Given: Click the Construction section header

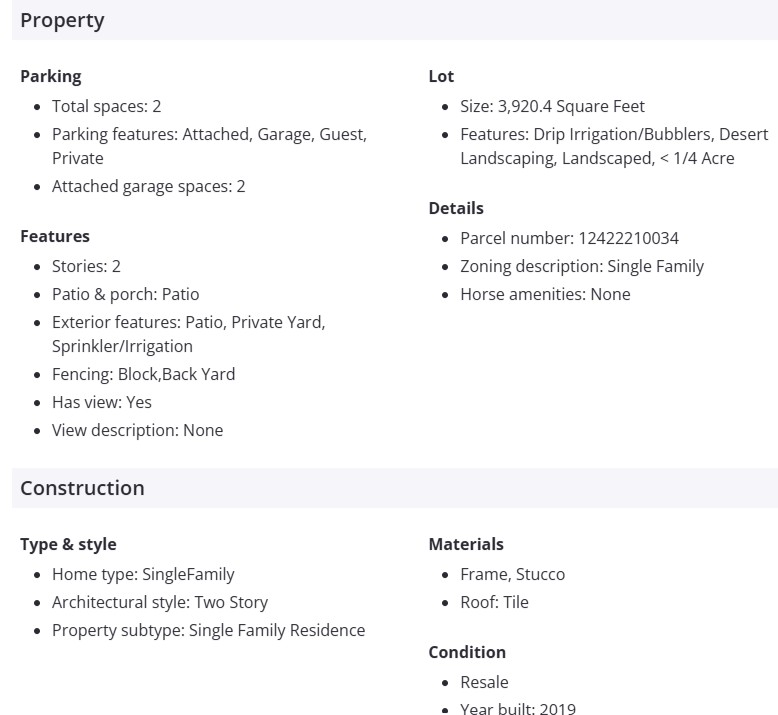Looking at the screenshot, I should [x=82, y=488].
